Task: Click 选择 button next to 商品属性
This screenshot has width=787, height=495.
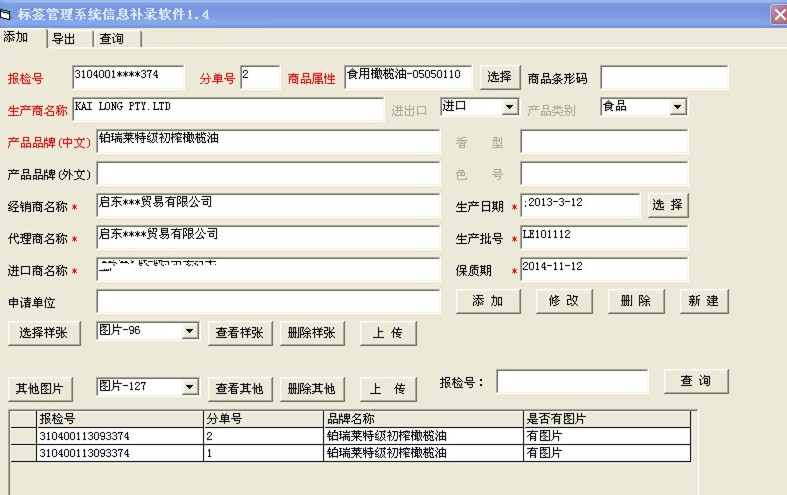Action: [500, 77]
